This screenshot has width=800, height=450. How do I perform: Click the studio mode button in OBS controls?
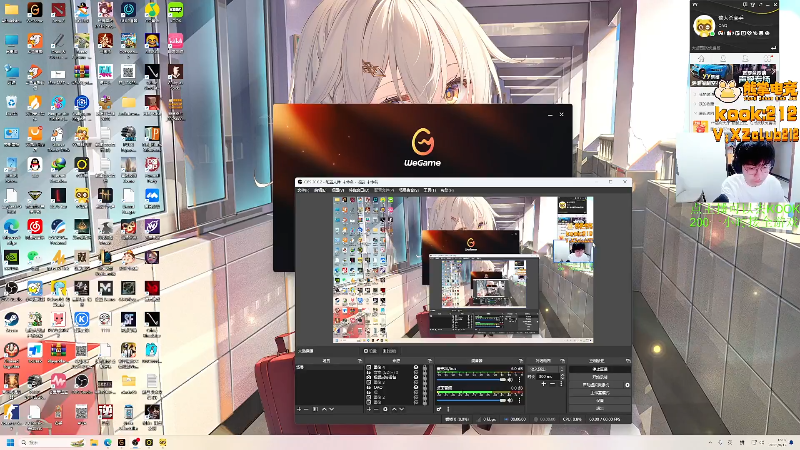click(599, 393)
